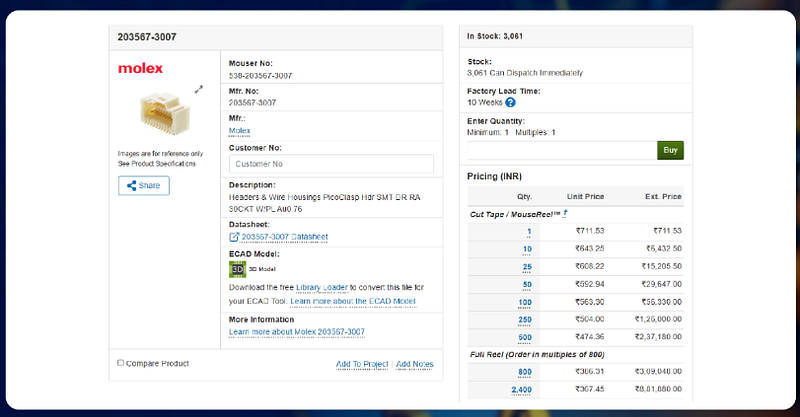Image resolution: width=800 pixels, height=417 pixels.
Task: Select quantity 1 price break
Action: [529, 231]
